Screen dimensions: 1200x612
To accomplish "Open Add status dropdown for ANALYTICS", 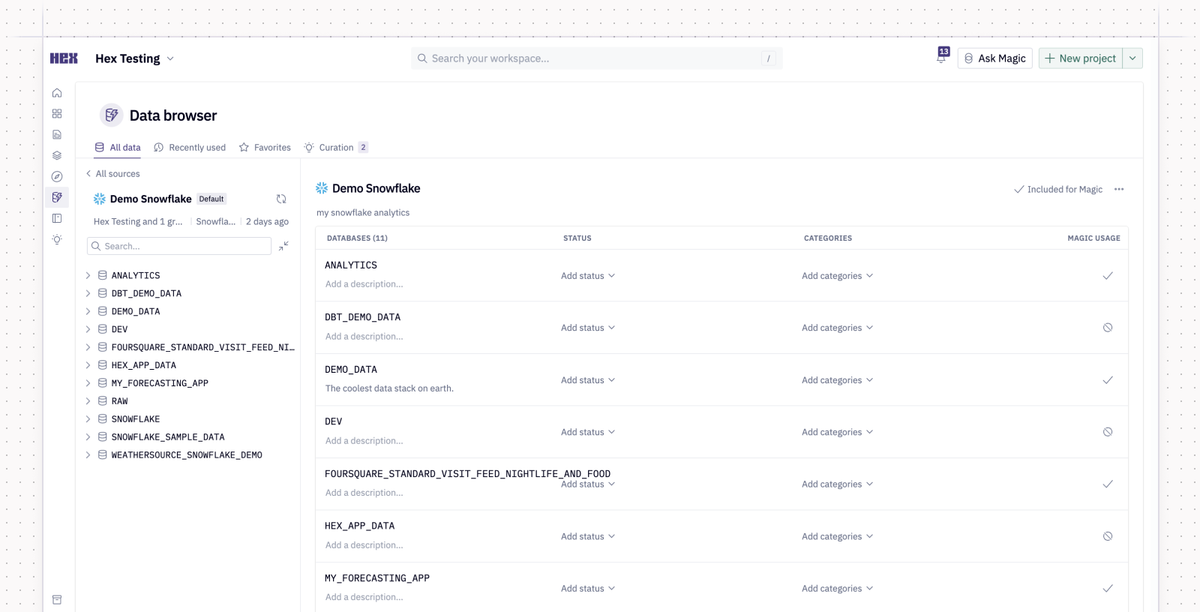I will [x=588, y=276].
